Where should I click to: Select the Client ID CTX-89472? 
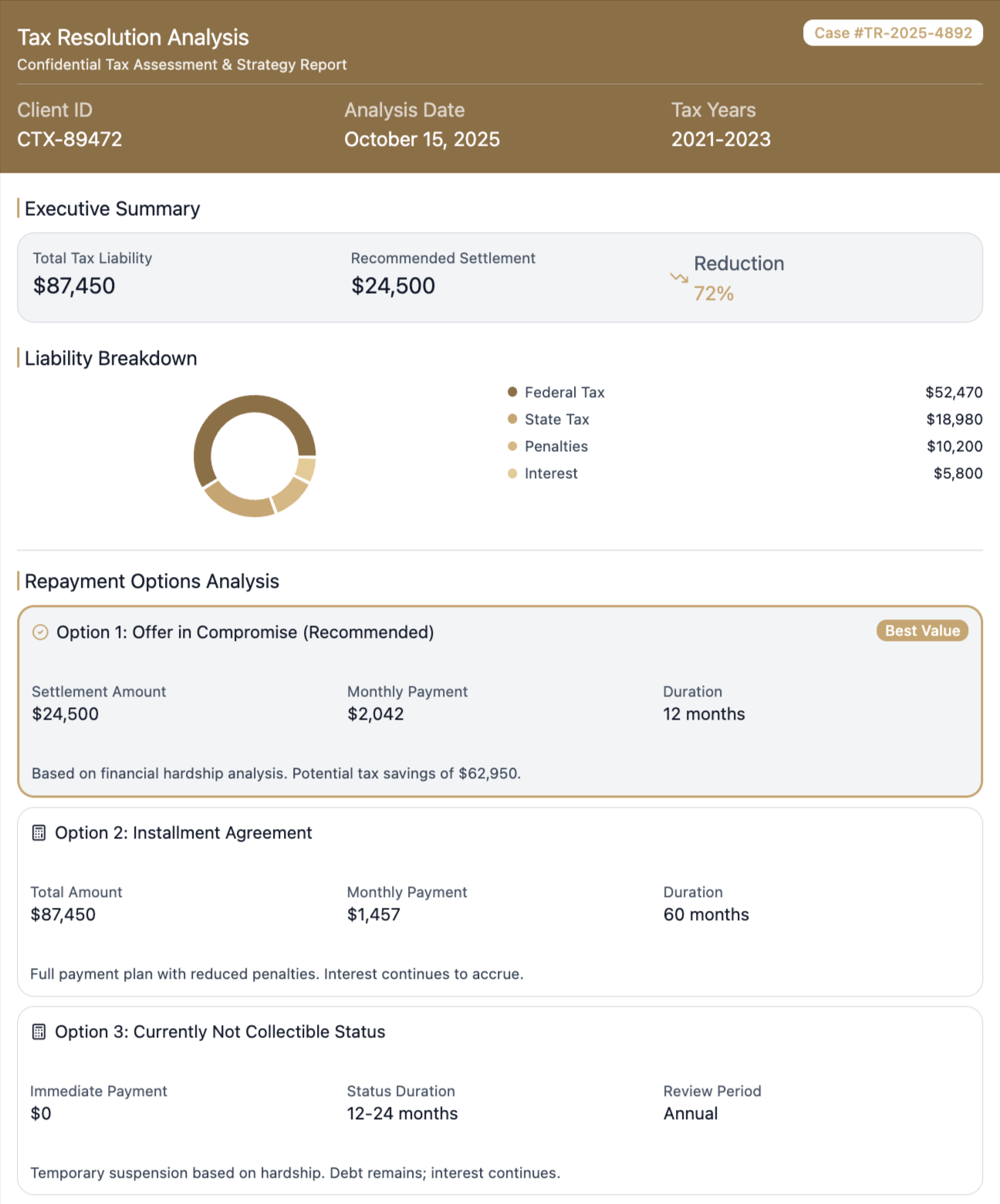pyautogui.click(x=69, y=139)
